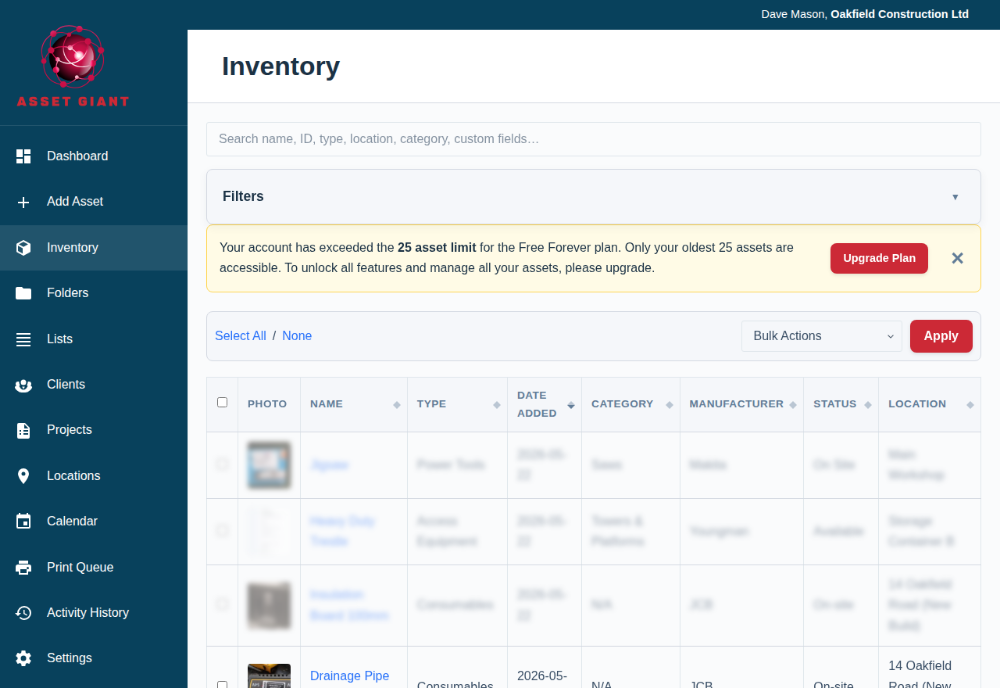
Task: Sort table by Name column arrows
Action: 397,405
